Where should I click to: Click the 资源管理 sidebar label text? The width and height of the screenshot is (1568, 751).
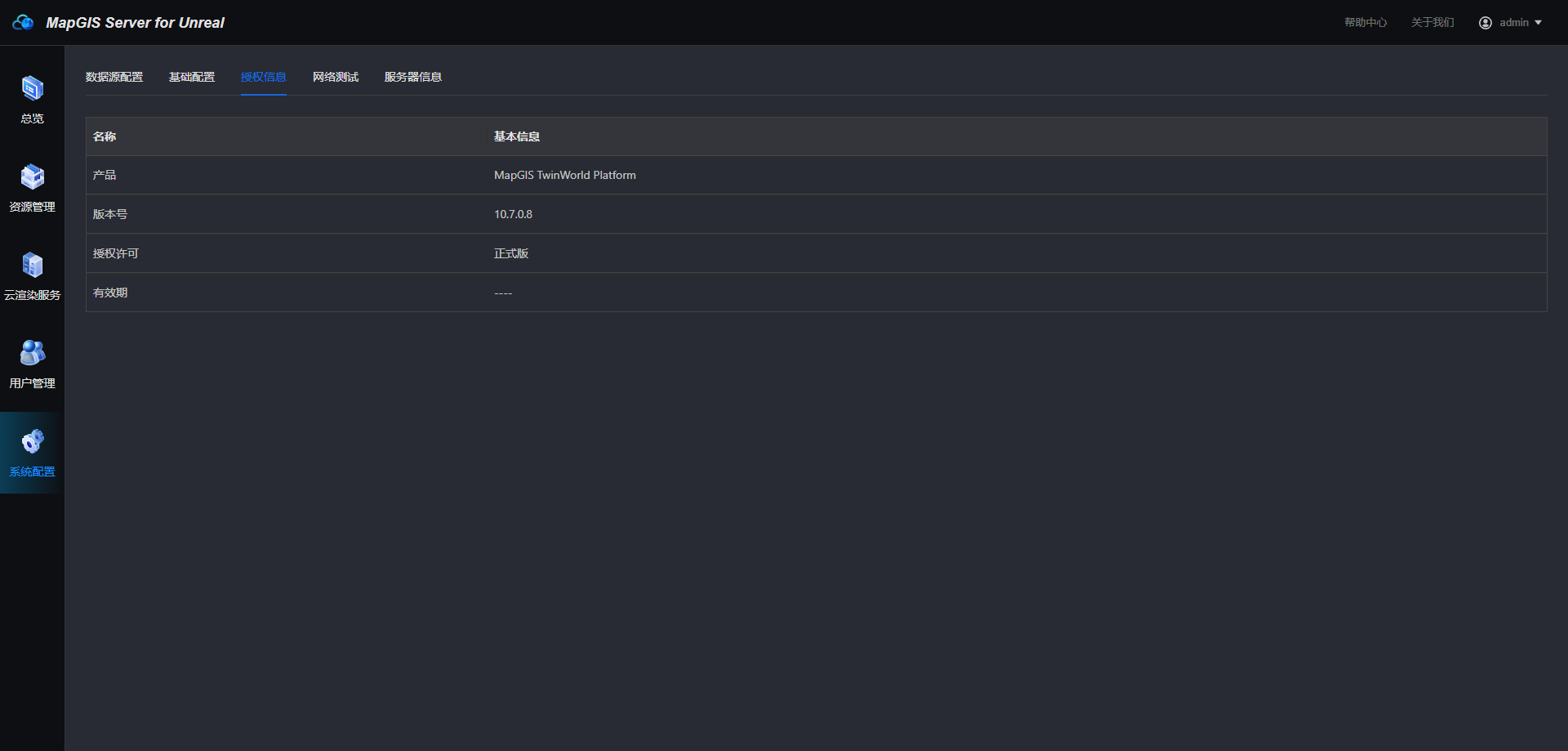point(32,207)
